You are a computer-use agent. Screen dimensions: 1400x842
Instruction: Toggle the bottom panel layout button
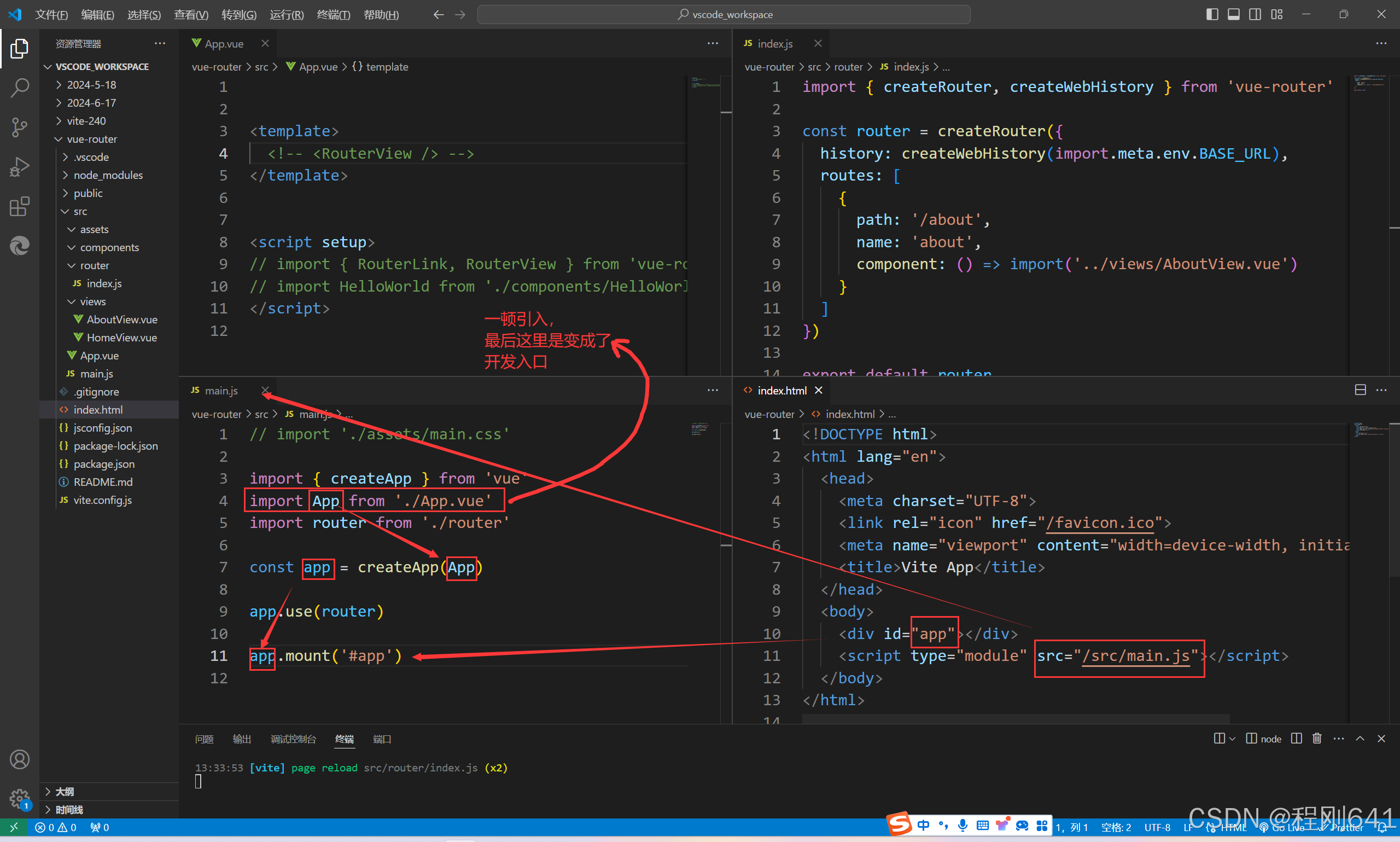pos(1233,14)
